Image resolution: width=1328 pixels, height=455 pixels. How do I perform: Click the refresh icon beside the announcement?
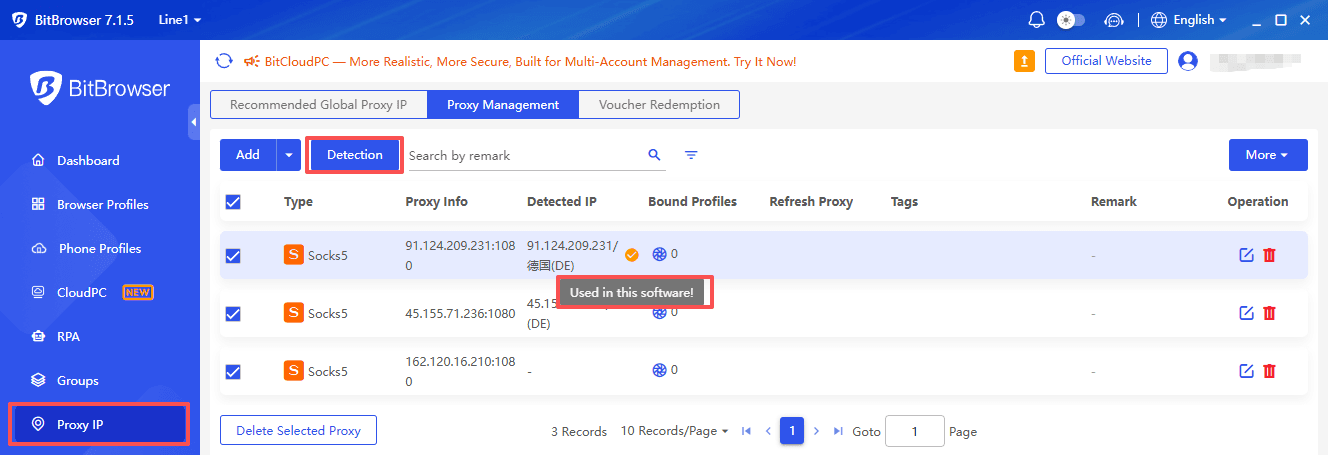(224, 61)
